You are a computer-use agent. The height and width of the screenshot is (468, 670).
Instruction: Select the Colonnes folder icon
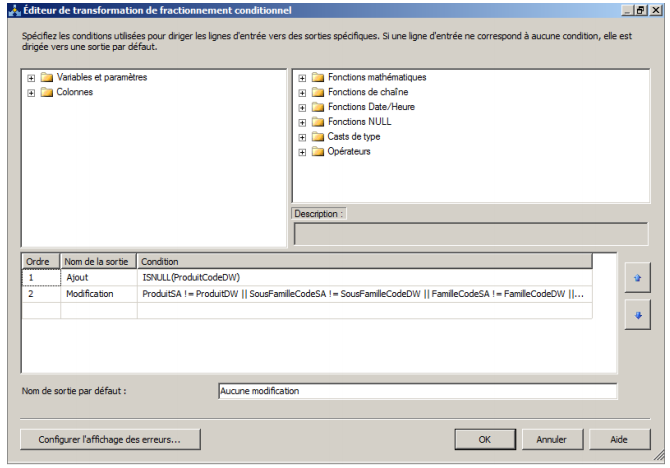click(x=46, y=93)
